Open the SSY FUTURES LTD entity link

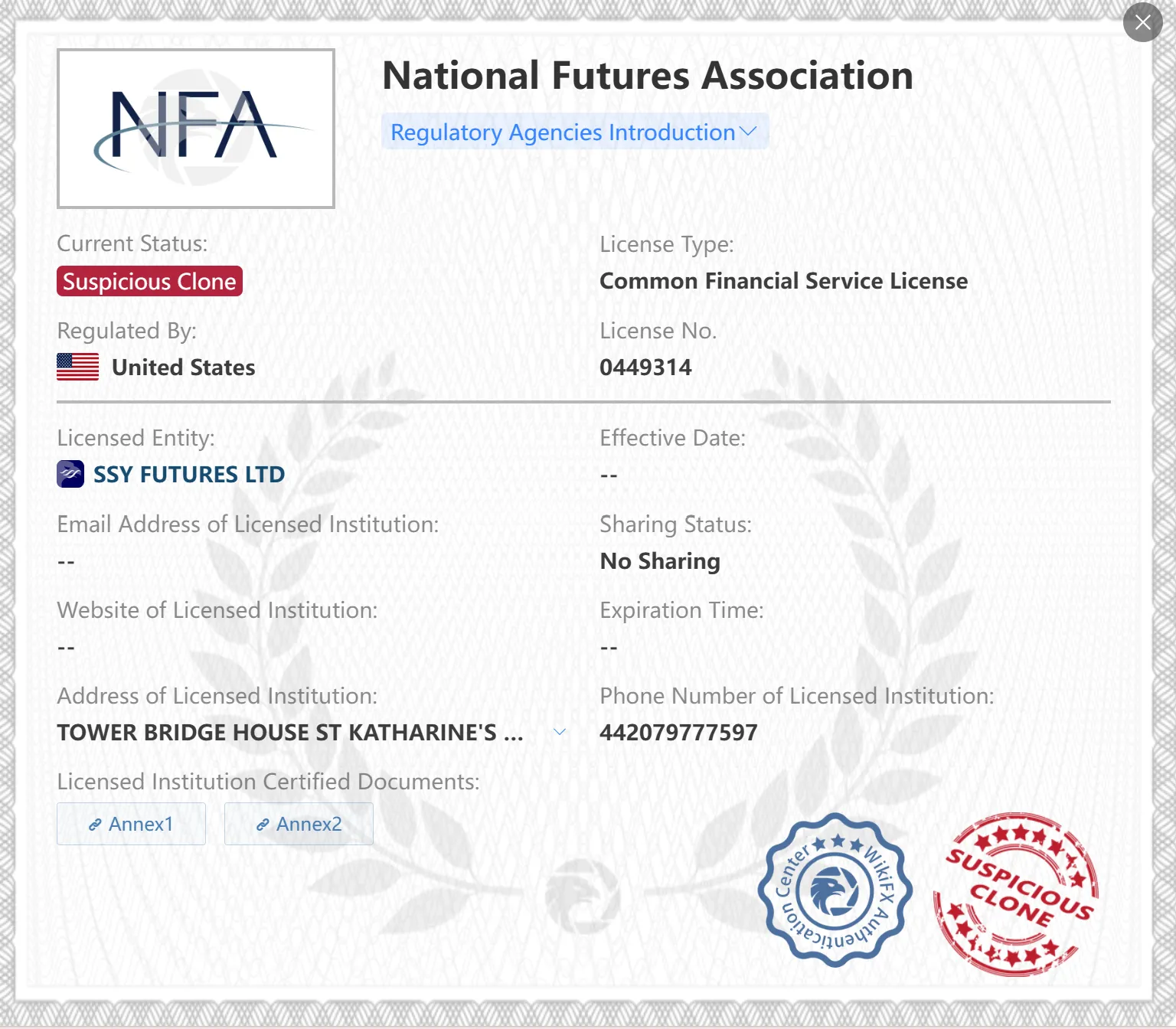click(189, 474)
